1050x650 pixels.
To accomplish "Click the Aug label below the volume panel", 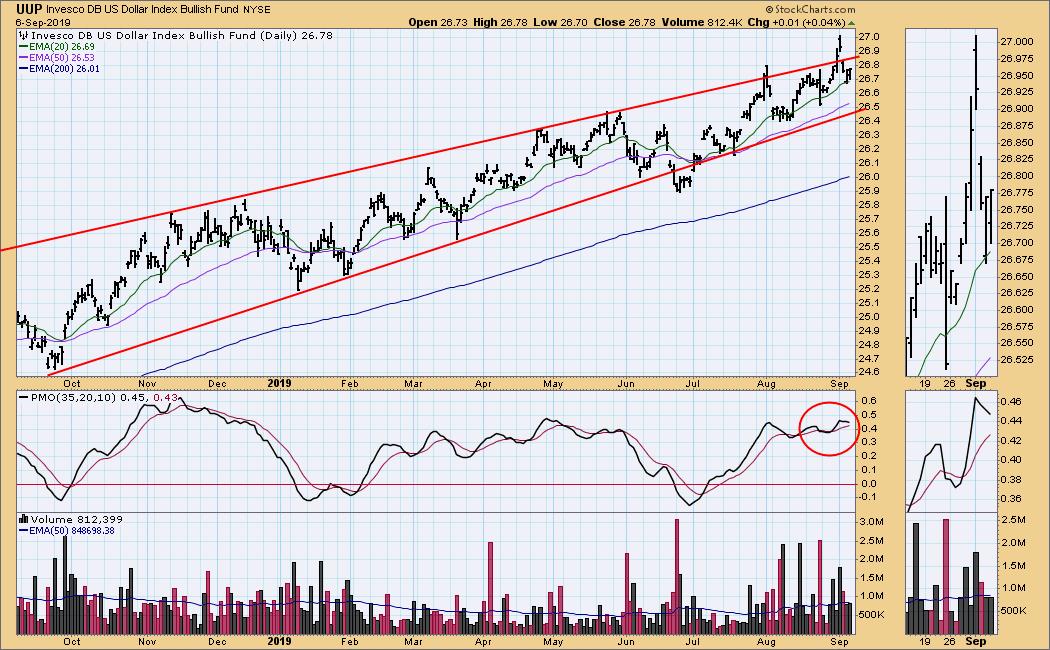I will pyautogui.click(x=766, y=641).
